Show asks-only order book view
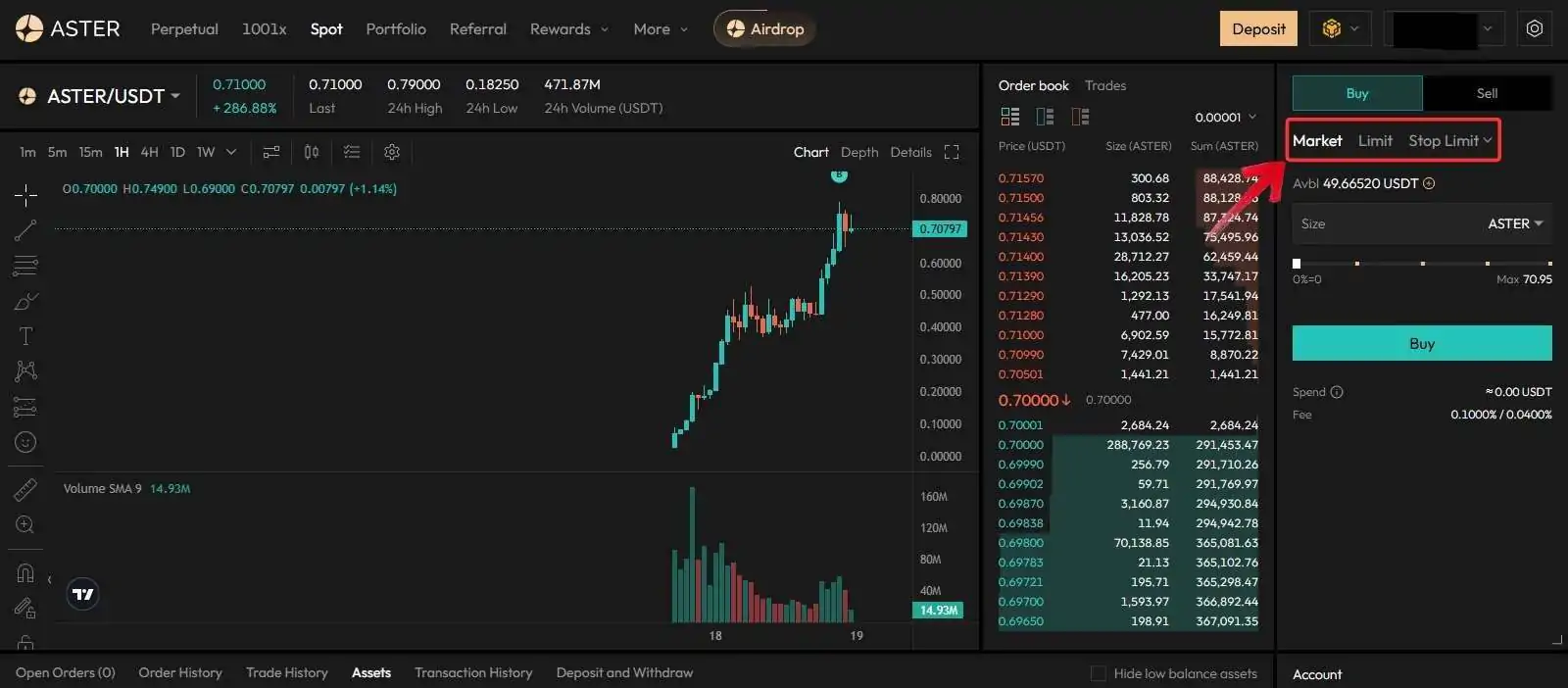Viewport: 1568px width, 688px height. tap(1081, 117)
